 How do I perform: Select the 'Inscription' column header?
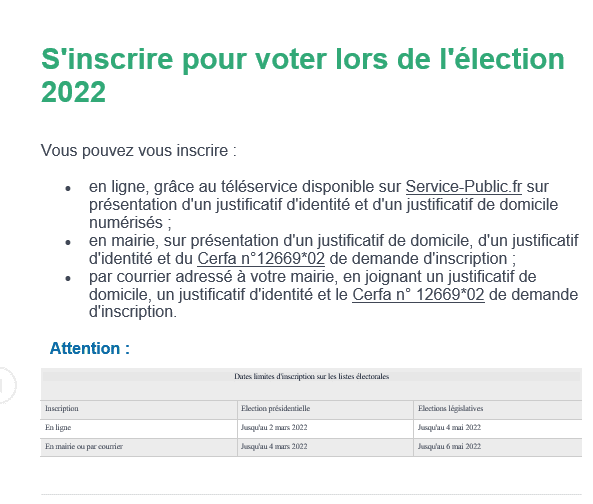[62, 408]
